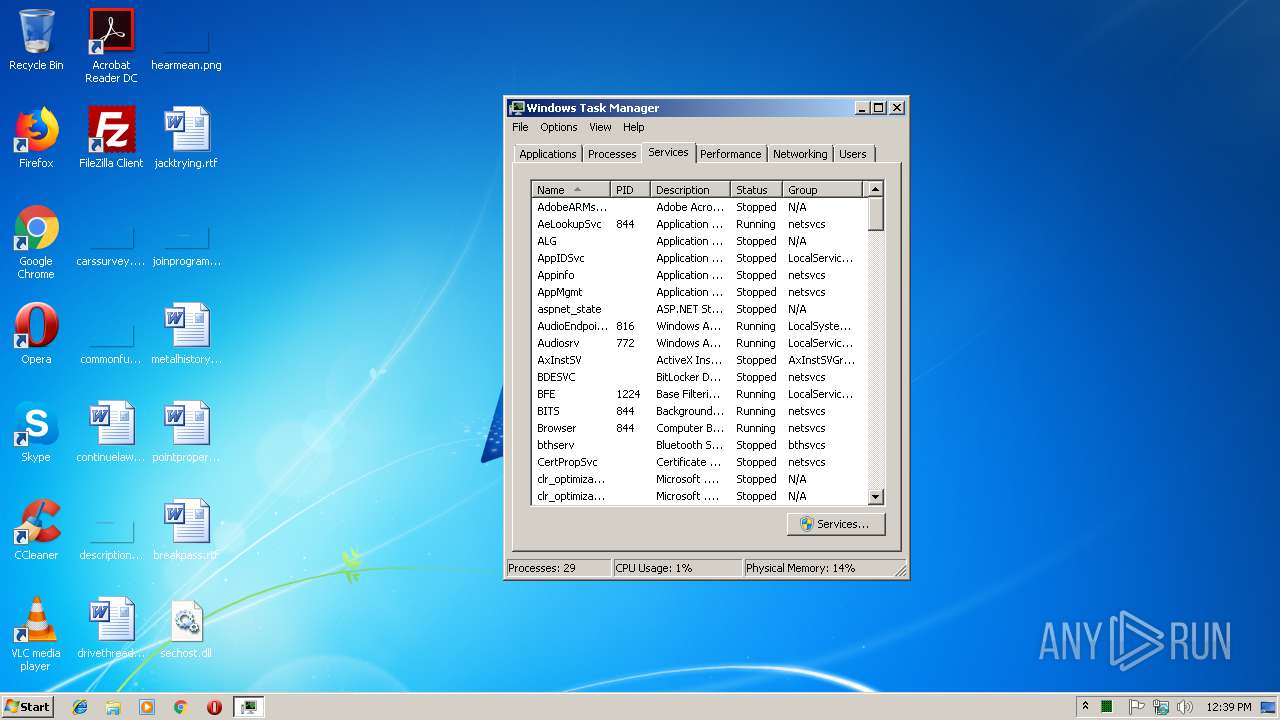Sort services by PID column
The image size is (1280, 720).
tap(631, 190)
